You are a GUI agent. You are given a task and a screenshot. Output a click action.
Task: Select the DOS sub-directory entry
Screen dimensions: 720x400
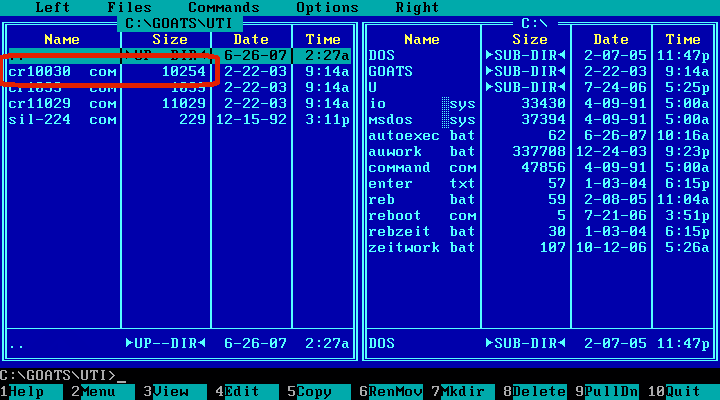point(382,56)
